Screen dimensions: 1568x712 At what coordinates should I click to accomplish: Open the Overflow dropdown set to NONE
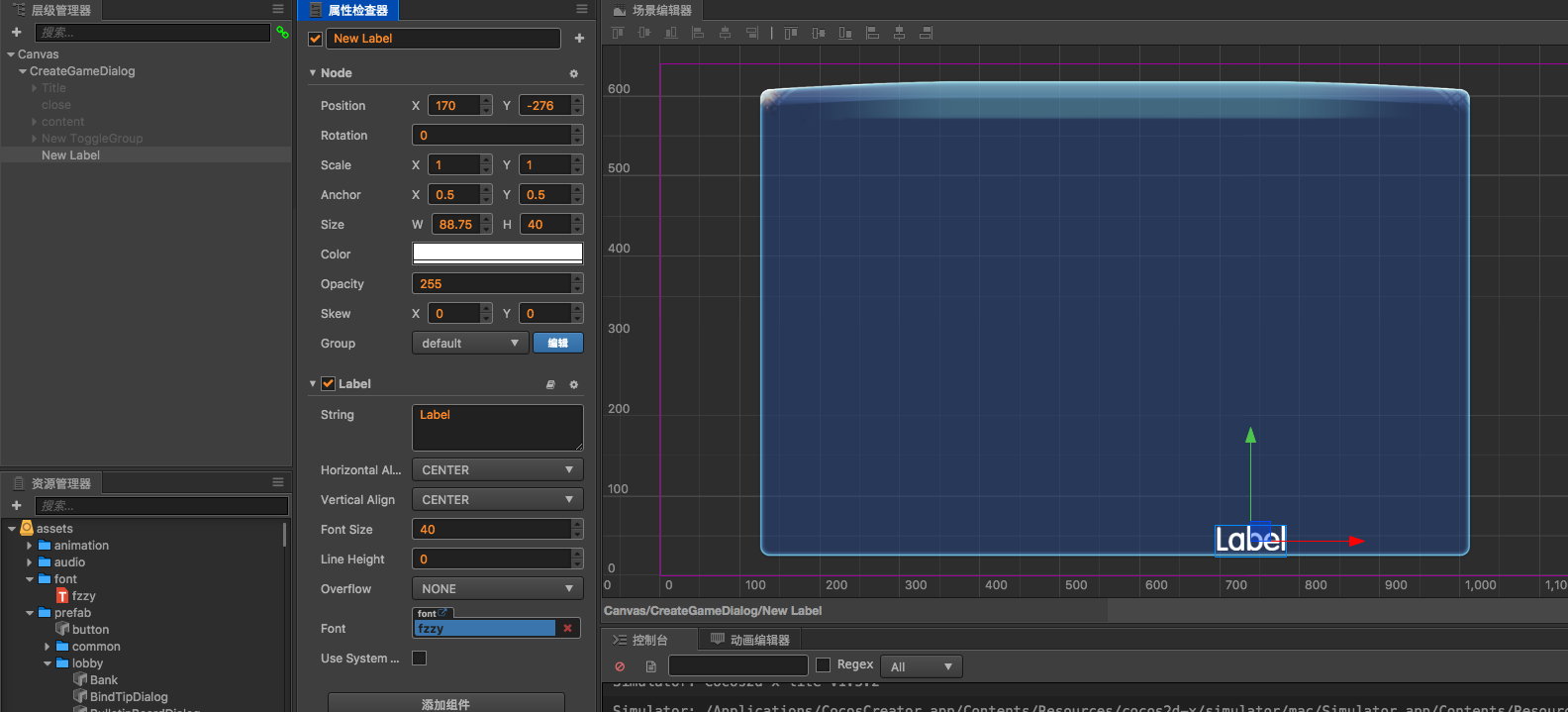point(497,589)
